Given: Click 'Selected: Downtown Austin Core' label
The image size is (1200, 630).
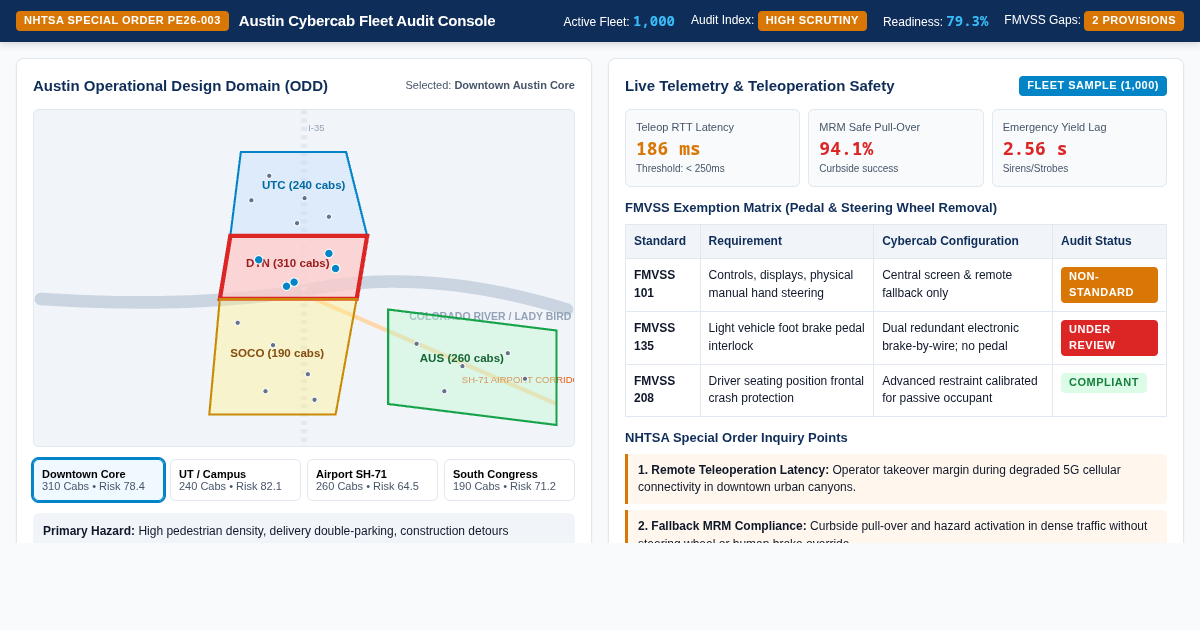Looking at the screenshot, I should 490,85.
